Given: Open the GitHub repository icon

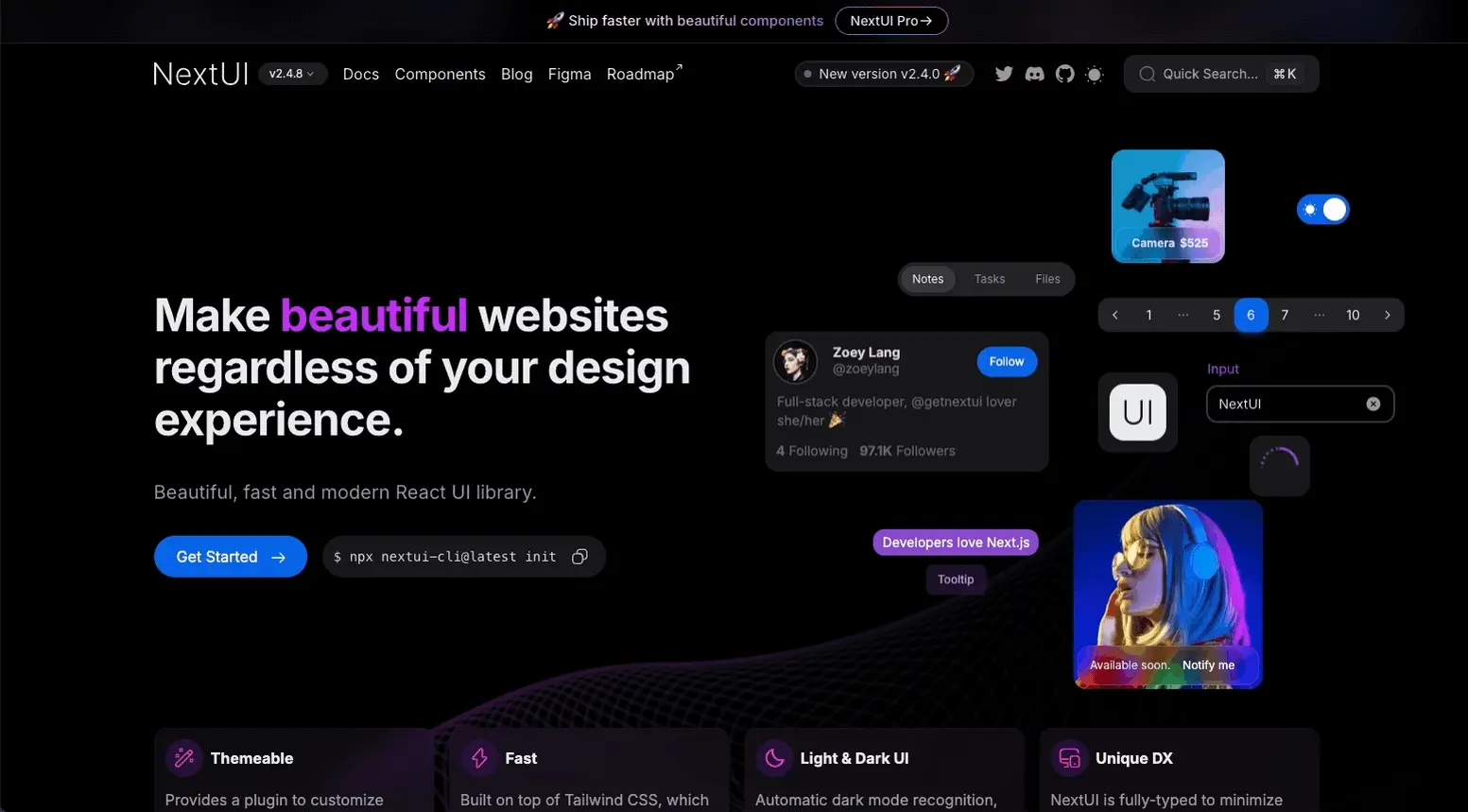Looking at the screenshot, I should tap(1064, 74).
